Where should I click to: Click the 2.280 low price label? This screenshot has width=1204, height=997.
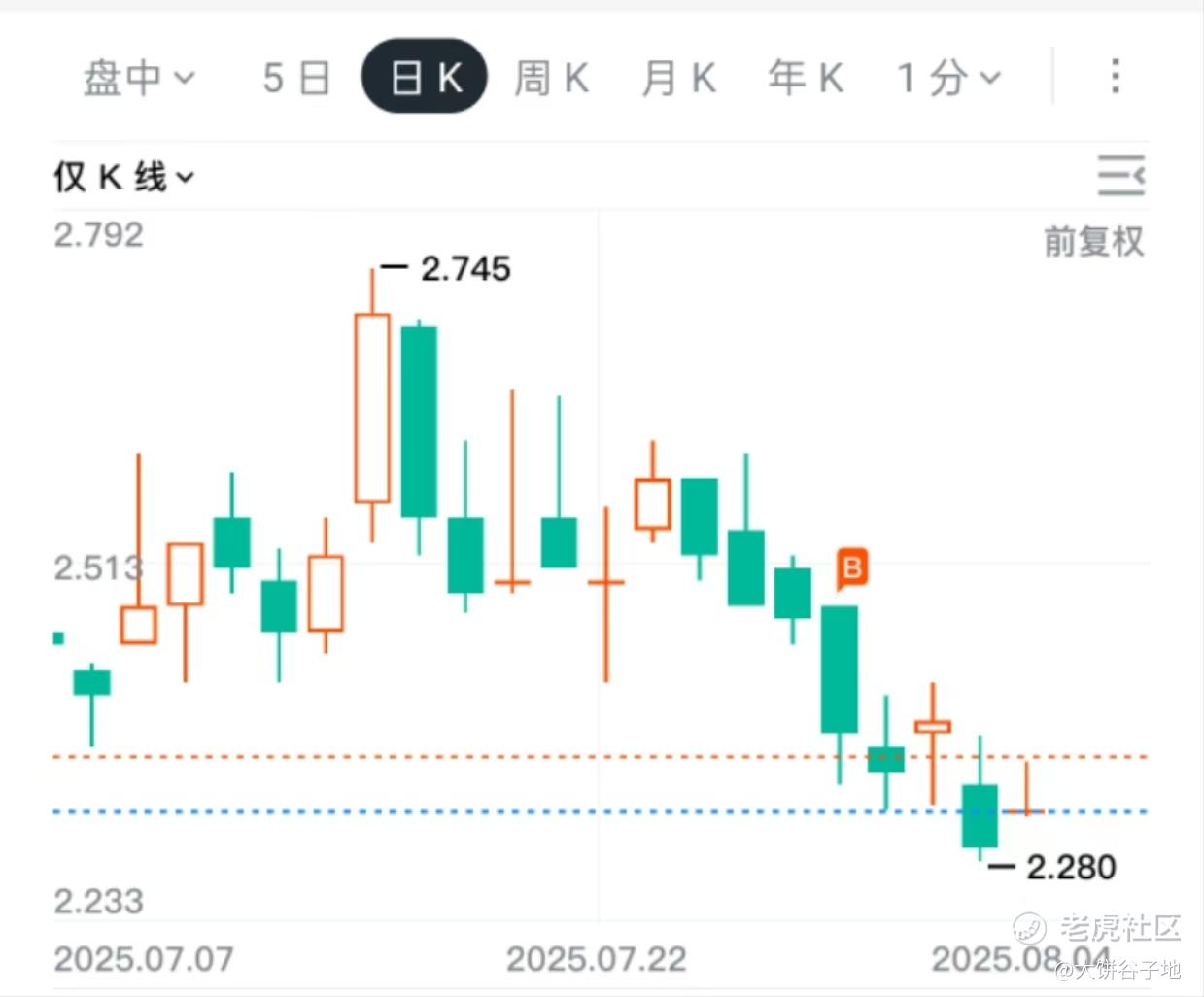tap(1071, 867)
